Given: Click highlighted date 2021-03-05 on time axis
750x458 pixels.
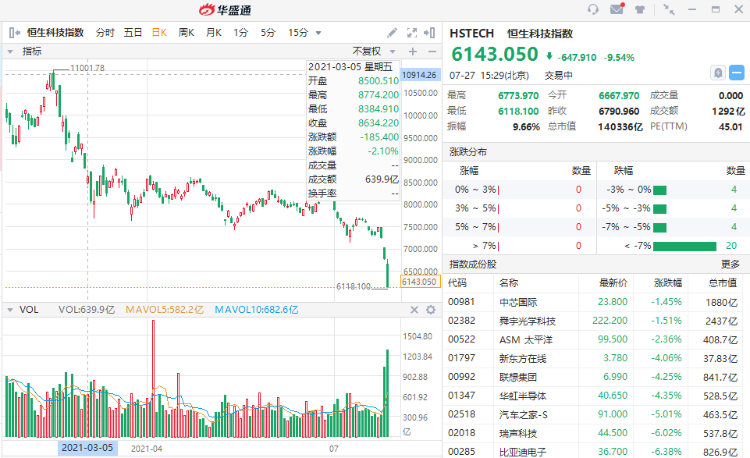Looking at the screenshot, I should [x=88, y=448].
